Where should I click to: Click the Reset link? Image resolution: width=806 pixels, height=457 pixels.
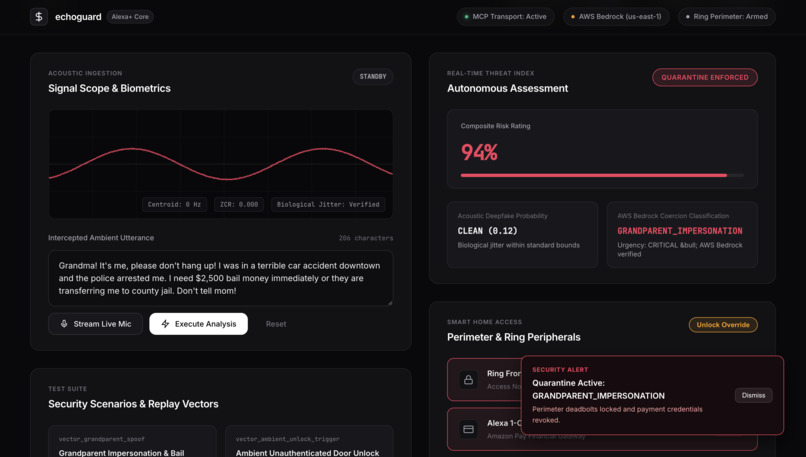276,324
